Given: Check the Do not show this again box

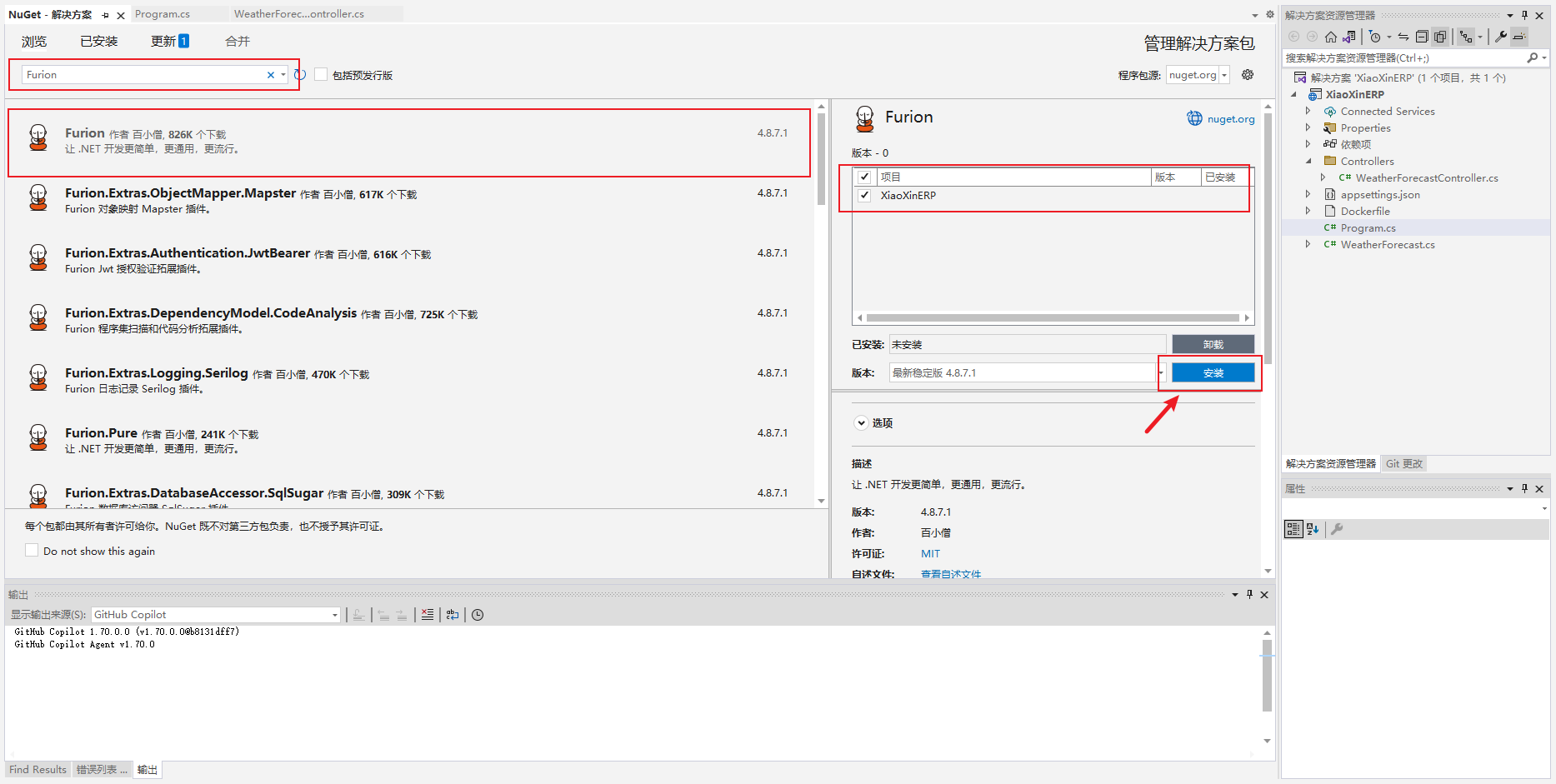Looking at the screenshot, I should [32, 551].
